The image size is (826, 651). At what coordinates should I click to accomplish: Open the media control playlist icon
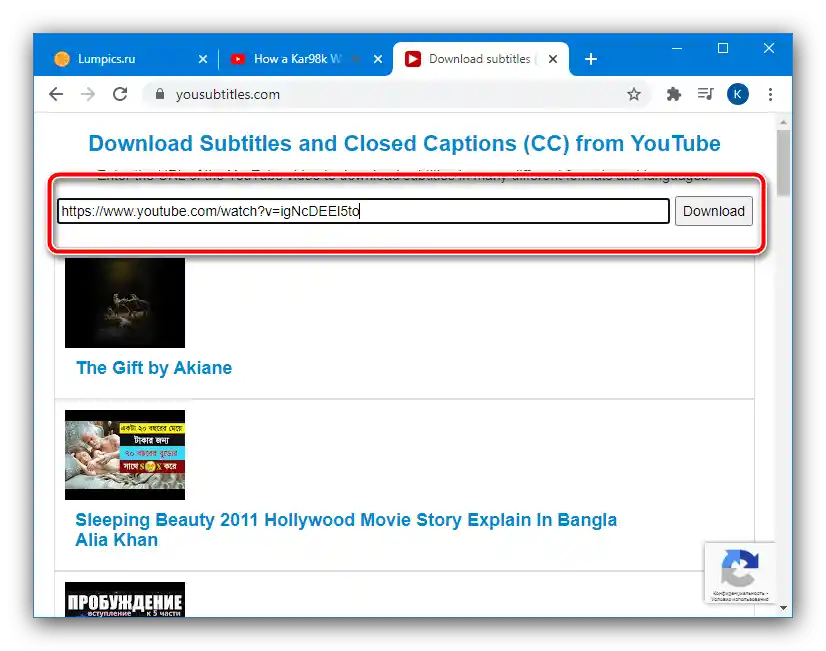(x=705, y=94)
